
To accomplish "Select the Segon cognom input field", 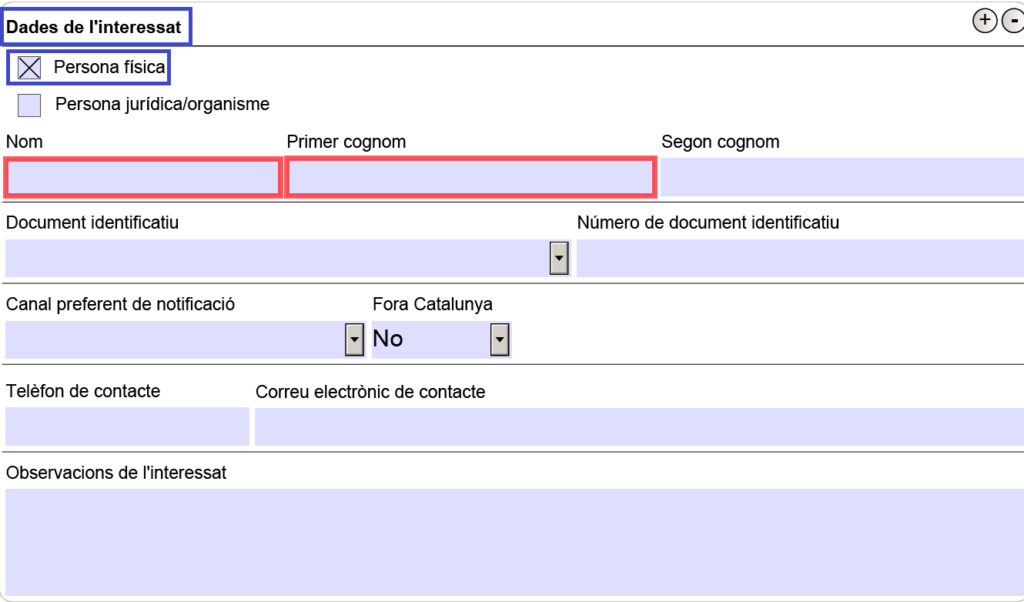I will (x=841, y=177).
